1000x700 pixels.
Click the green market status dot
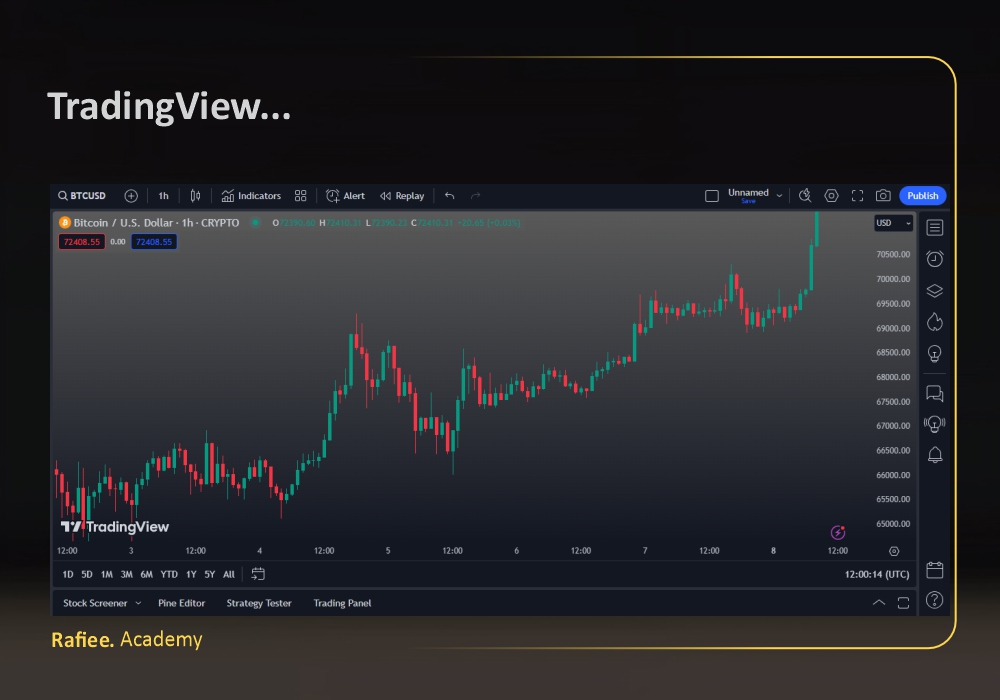[x=256, y=222]
